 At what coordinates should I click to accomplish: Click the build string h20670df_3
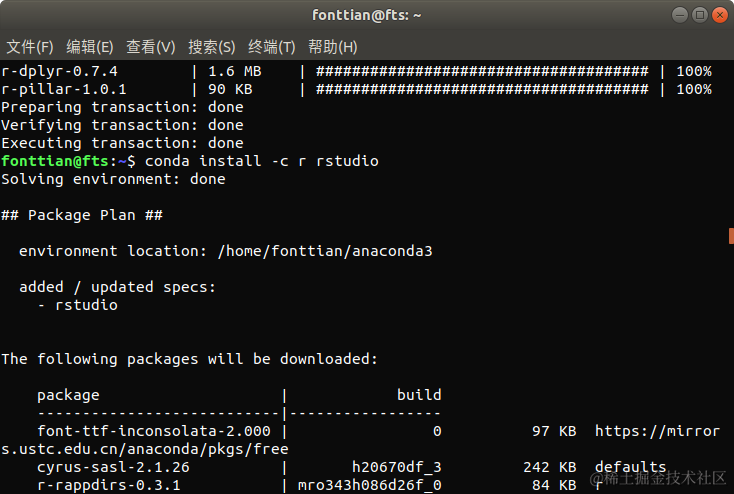(x=396, y=467)
